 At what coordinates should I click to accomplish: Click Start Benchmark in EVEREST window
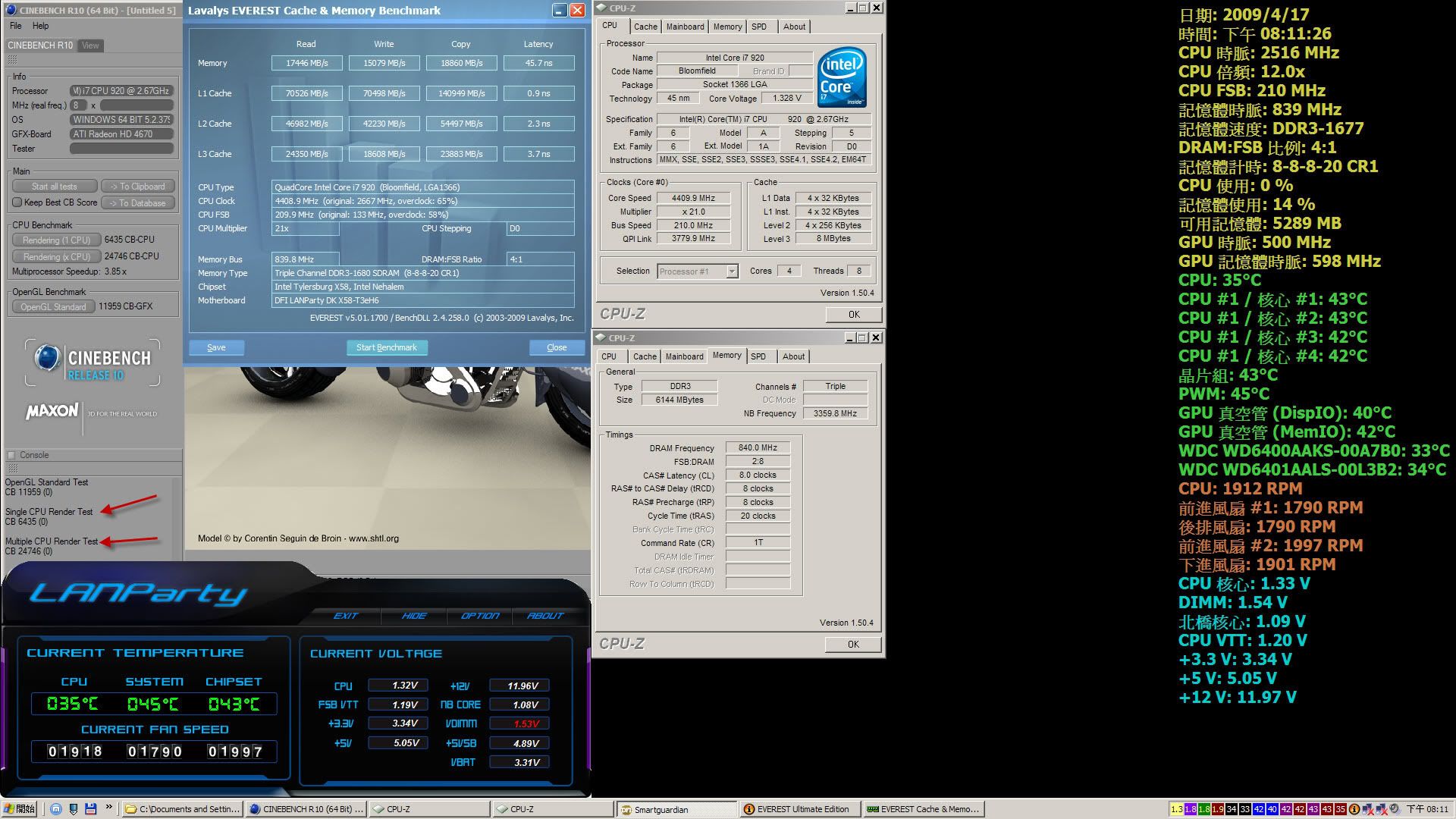click(387, 347)
